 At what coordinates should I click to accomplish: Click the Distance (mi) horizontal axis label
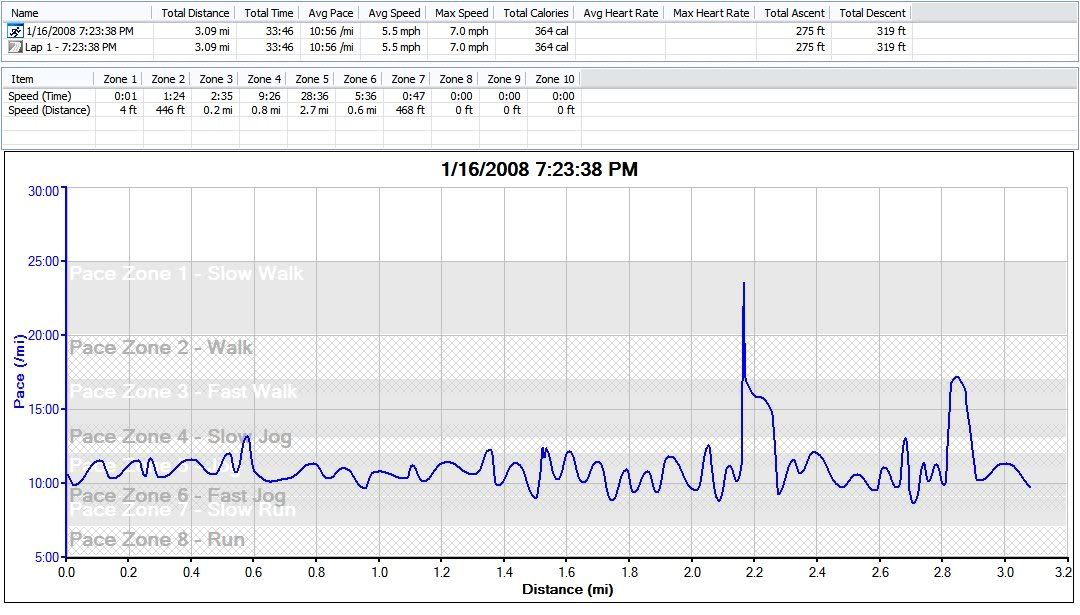[x=567, y=590]
